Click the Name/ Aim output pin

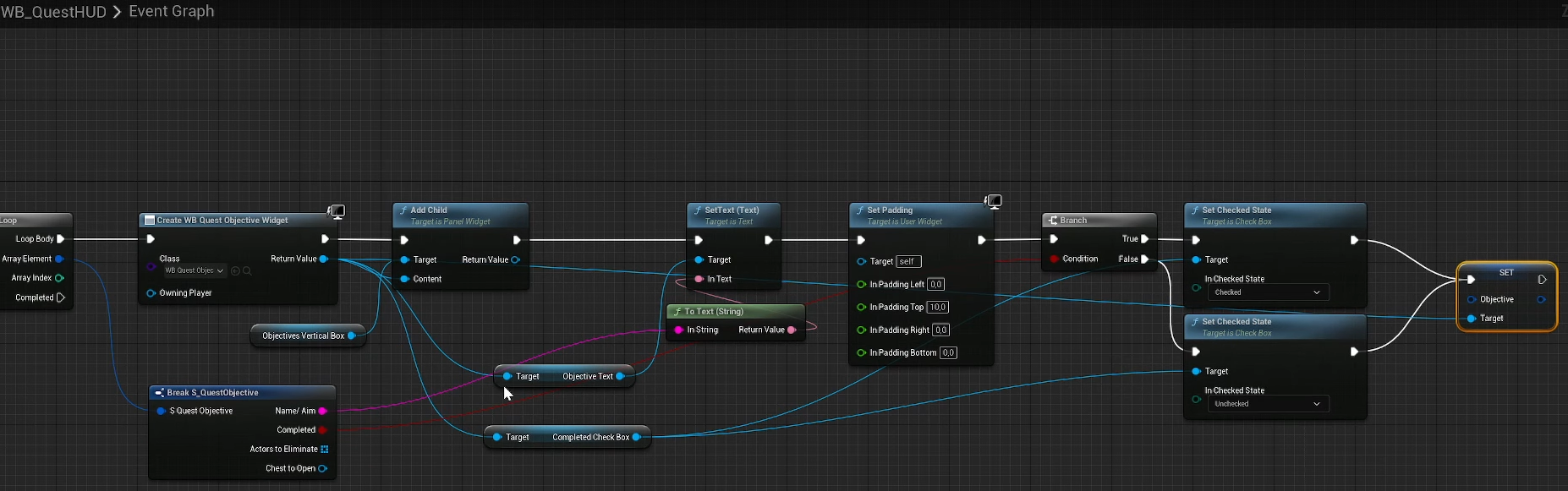click(x=322, y=411)
